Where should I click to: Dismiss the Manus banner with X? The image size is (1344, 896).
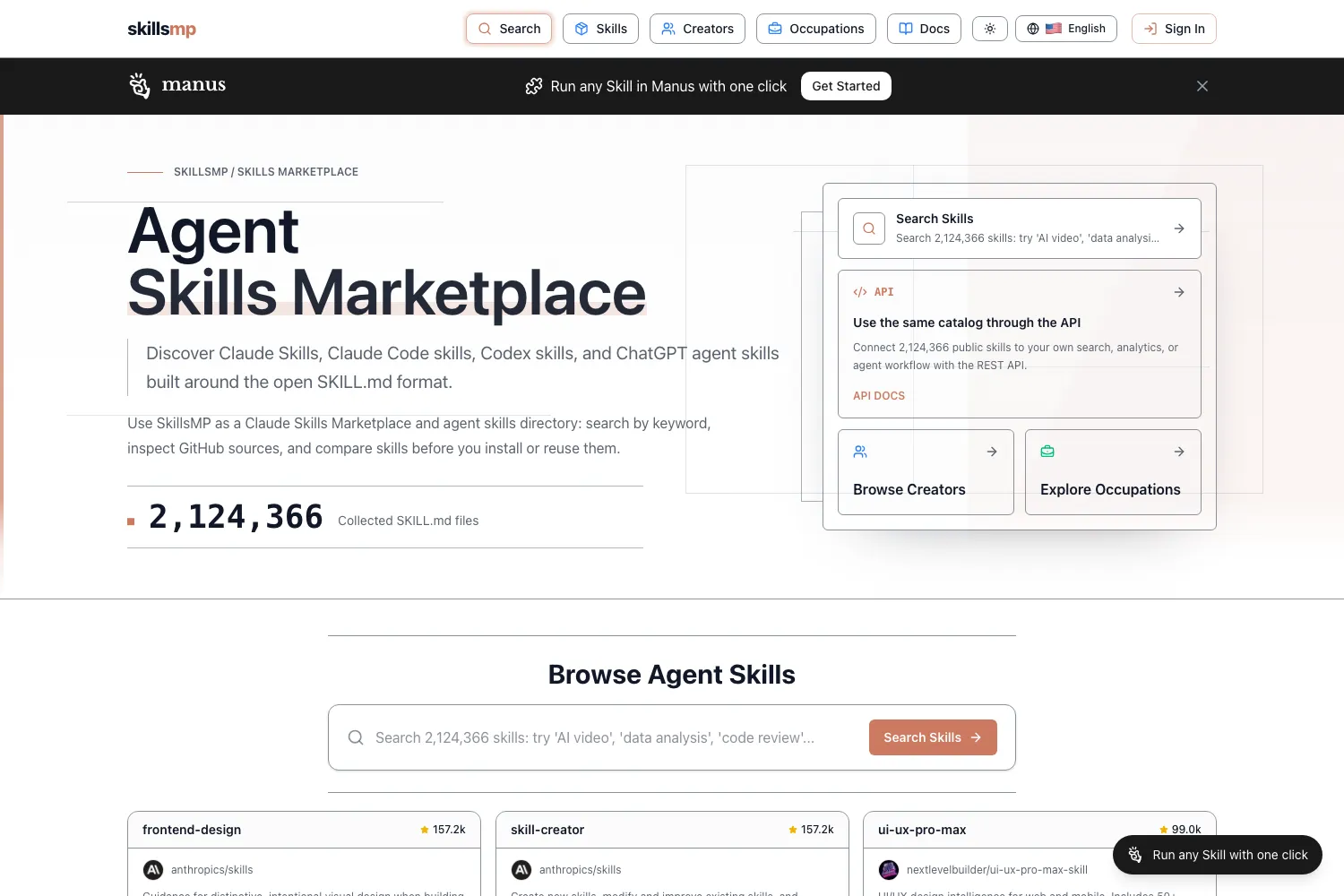click(1202, 86)
